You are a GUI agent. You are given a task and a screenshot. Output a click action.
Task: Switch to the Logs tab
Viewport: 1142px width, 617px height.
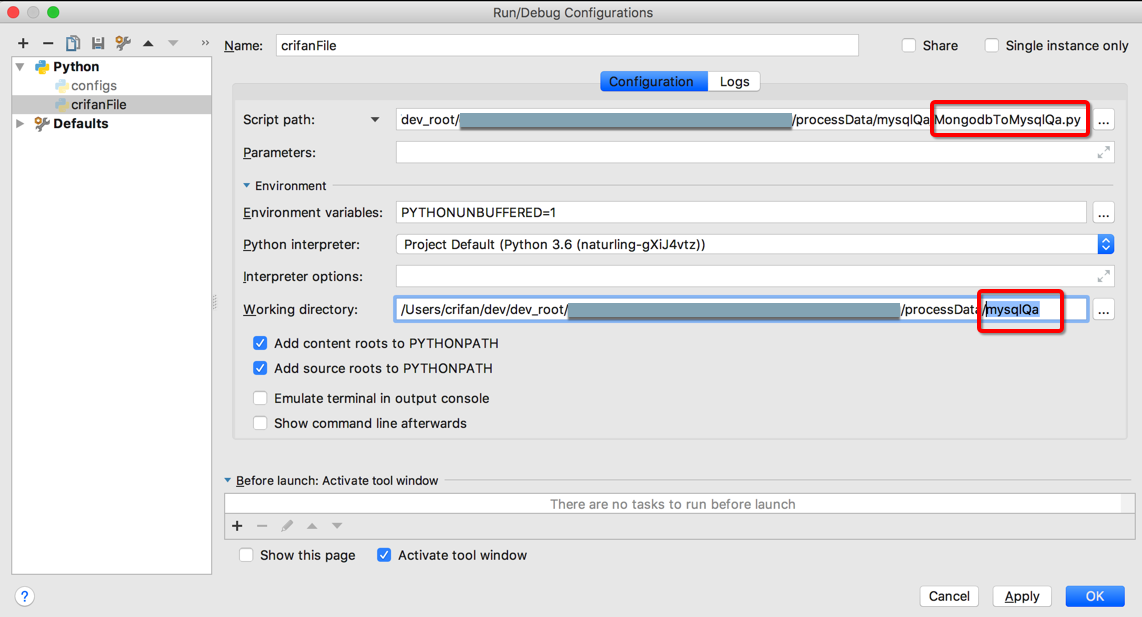[x=734, y=82]
